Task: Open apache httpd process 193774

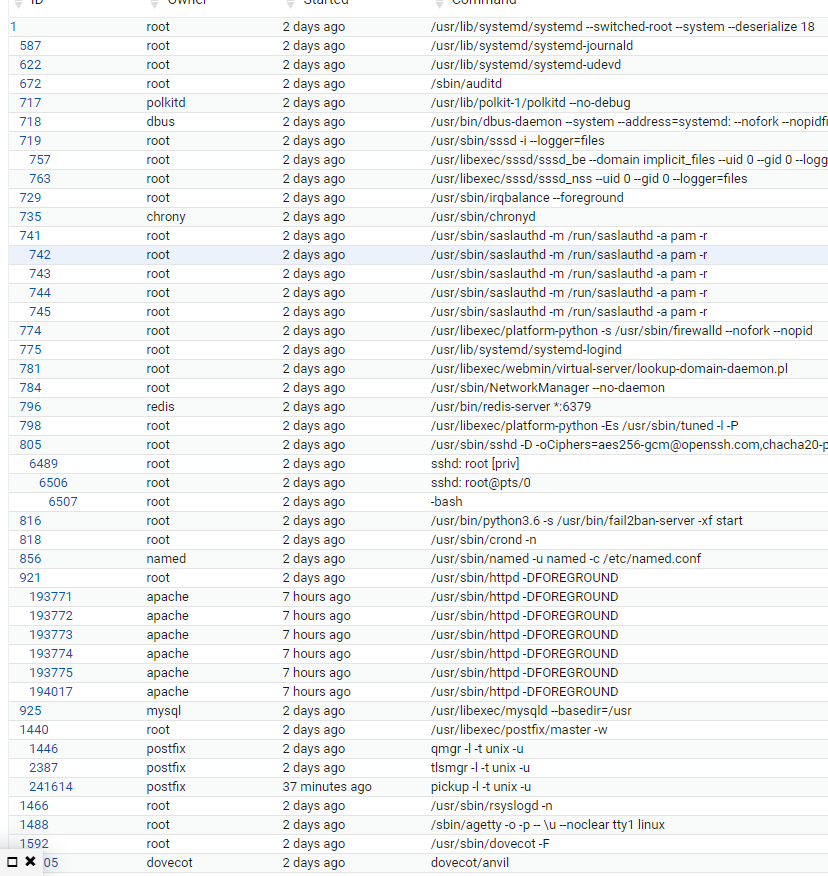Action: point(51,654)
